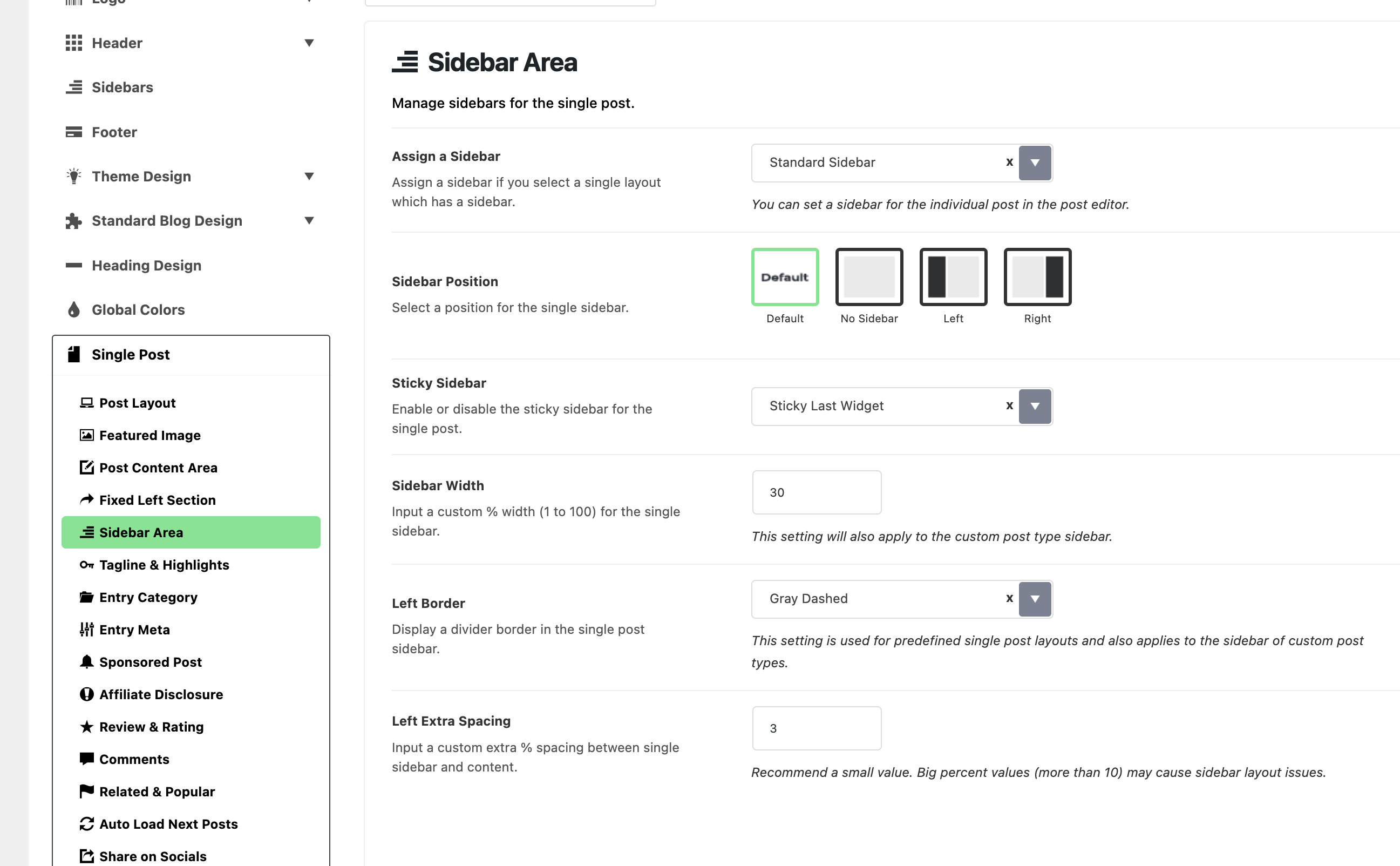This screenshot has height=866, width=1400.
Task: Click the Sponsored Post bell icon
Action: [86, 662]
